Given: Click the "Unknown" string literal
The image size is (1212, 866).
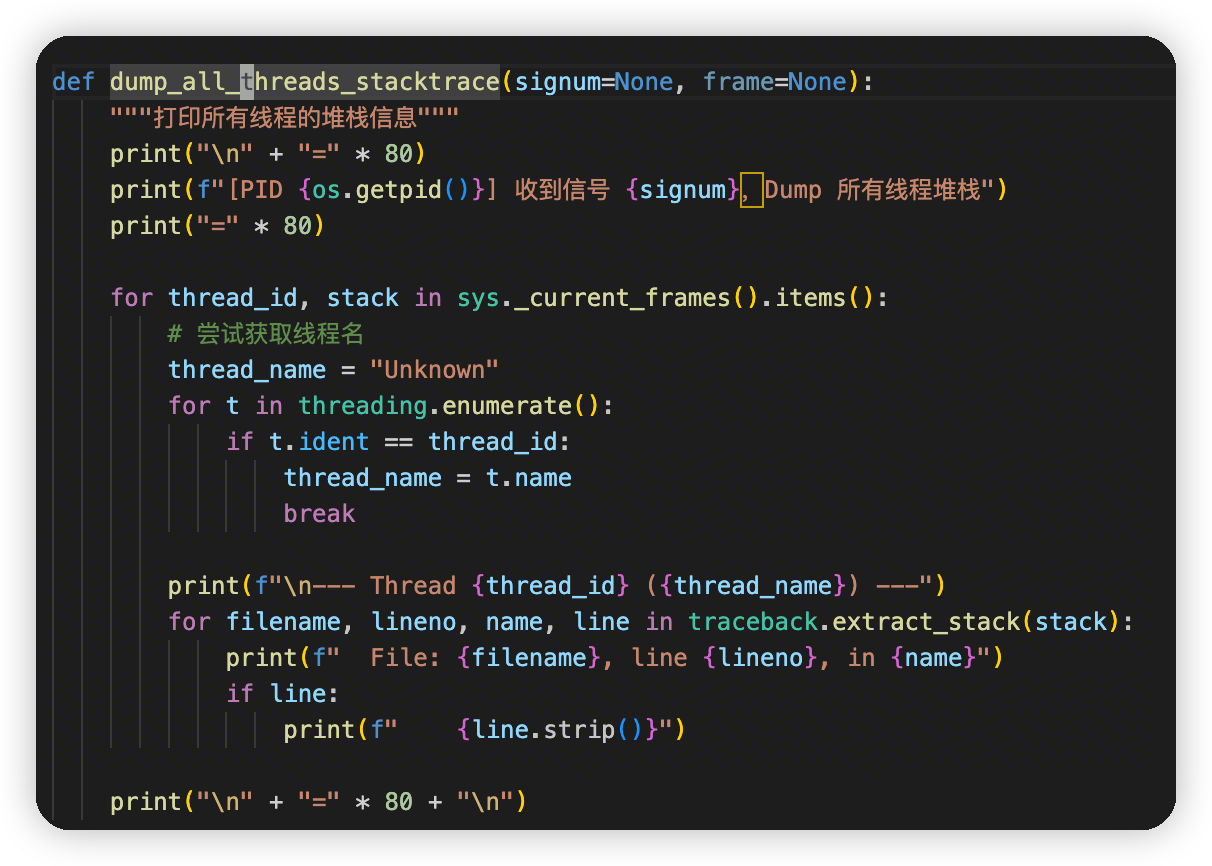Looking at the screenshot, I should pyautogui.click(x=434, y=370).
